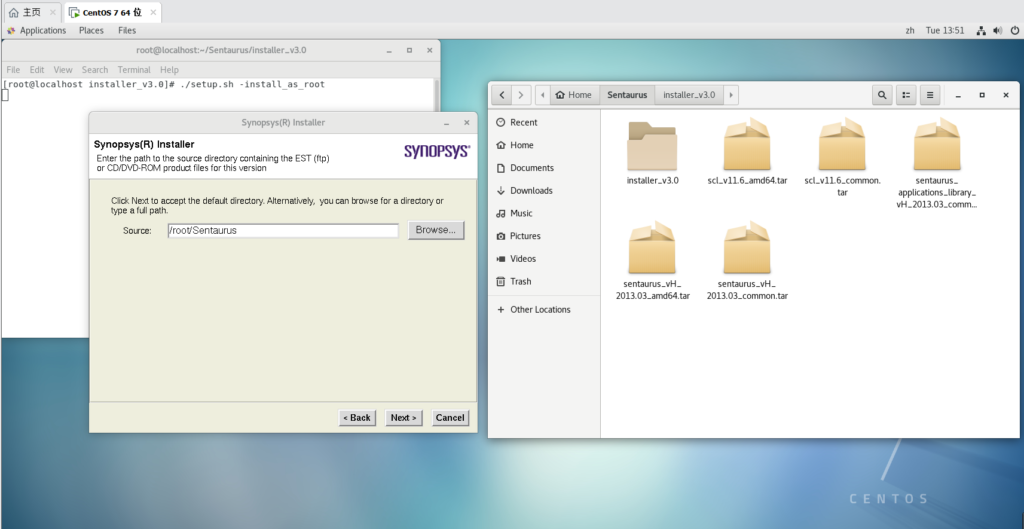Click the Home path button
Image resolution: width=1024 pixels, height=529 pixels.
(x=574, y=95)
